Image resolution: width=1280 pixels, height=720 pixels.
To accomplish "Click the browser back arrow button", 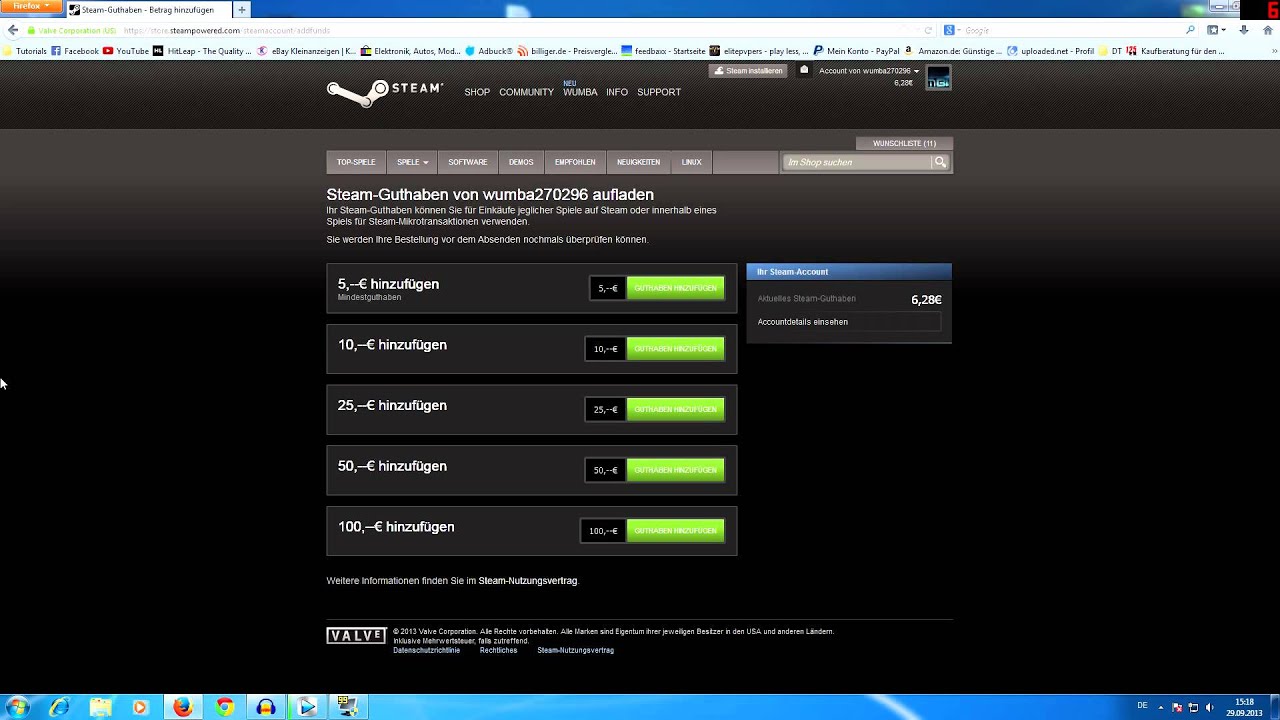I will coord(13,30).
